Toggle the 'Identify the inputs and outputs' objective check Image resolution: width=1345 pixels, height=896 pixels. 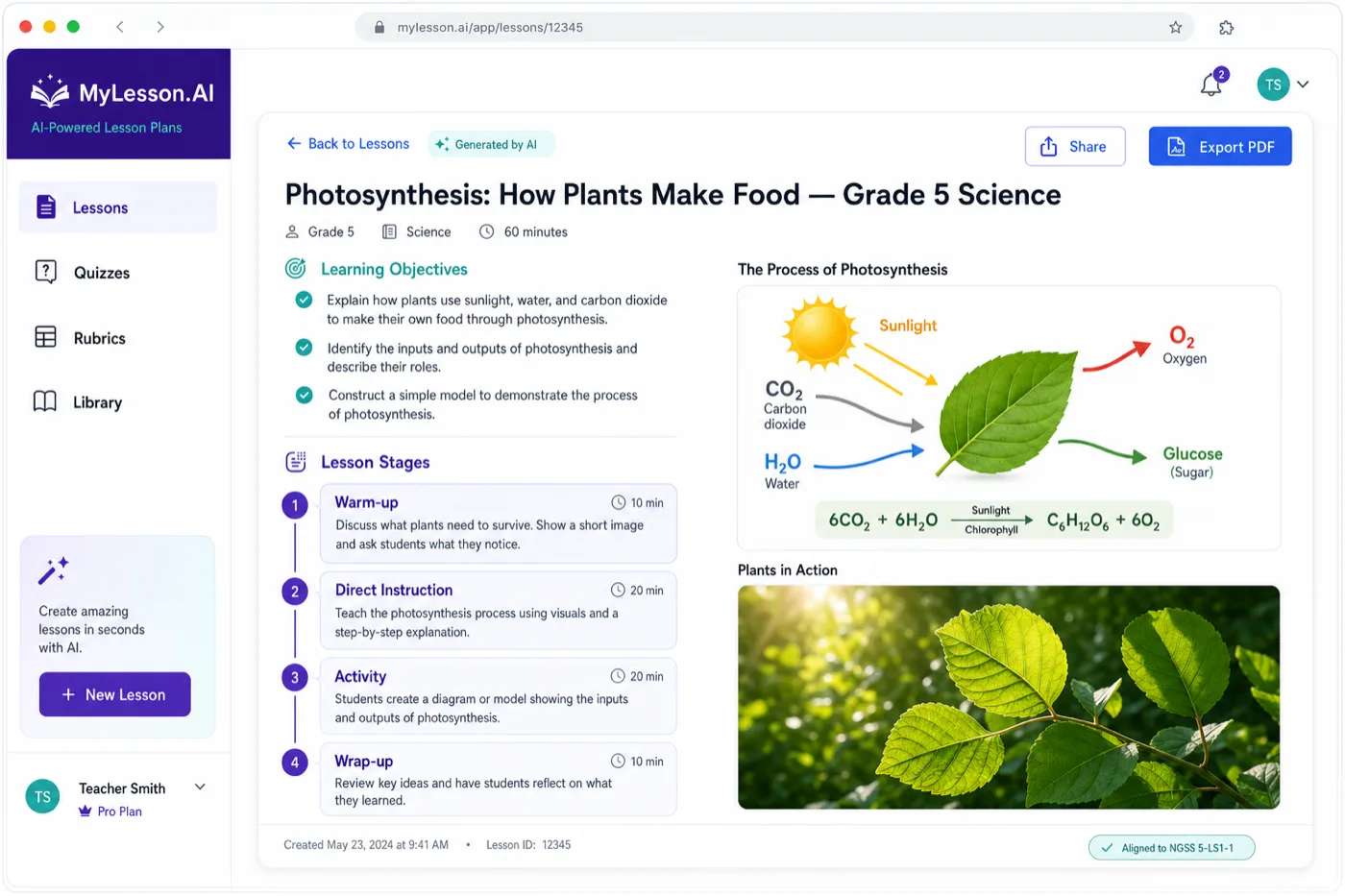[x=304, y=348]
